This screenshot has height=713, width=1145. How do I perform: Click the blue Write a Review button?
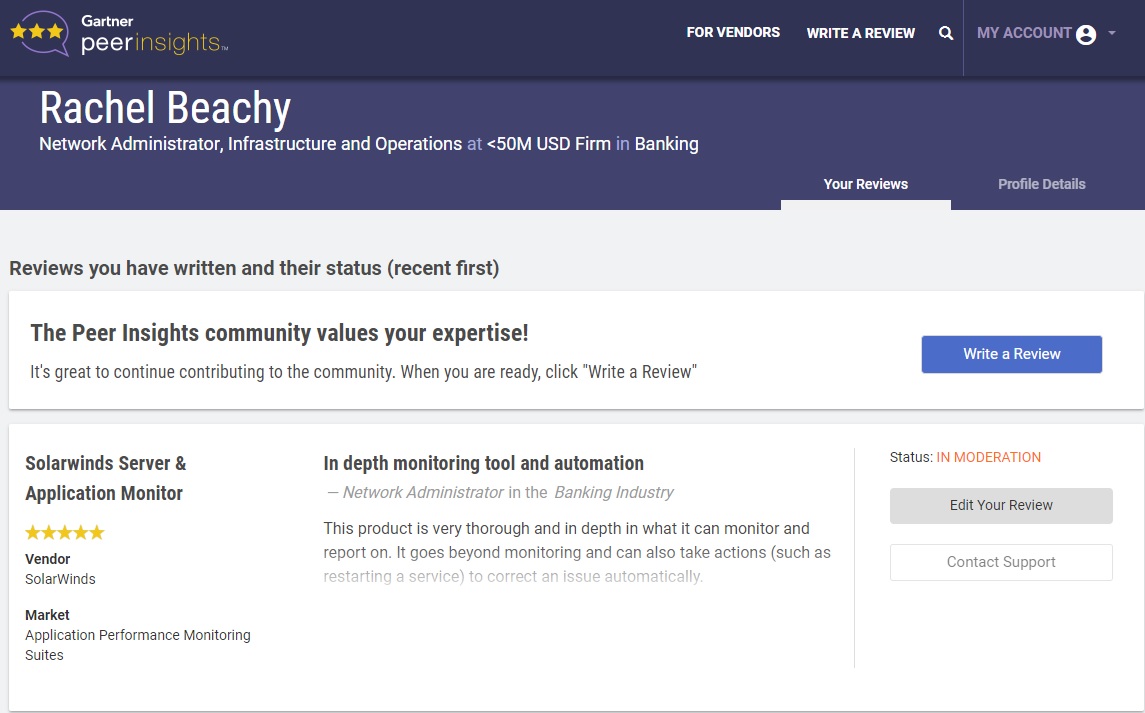pos(1011,354)
